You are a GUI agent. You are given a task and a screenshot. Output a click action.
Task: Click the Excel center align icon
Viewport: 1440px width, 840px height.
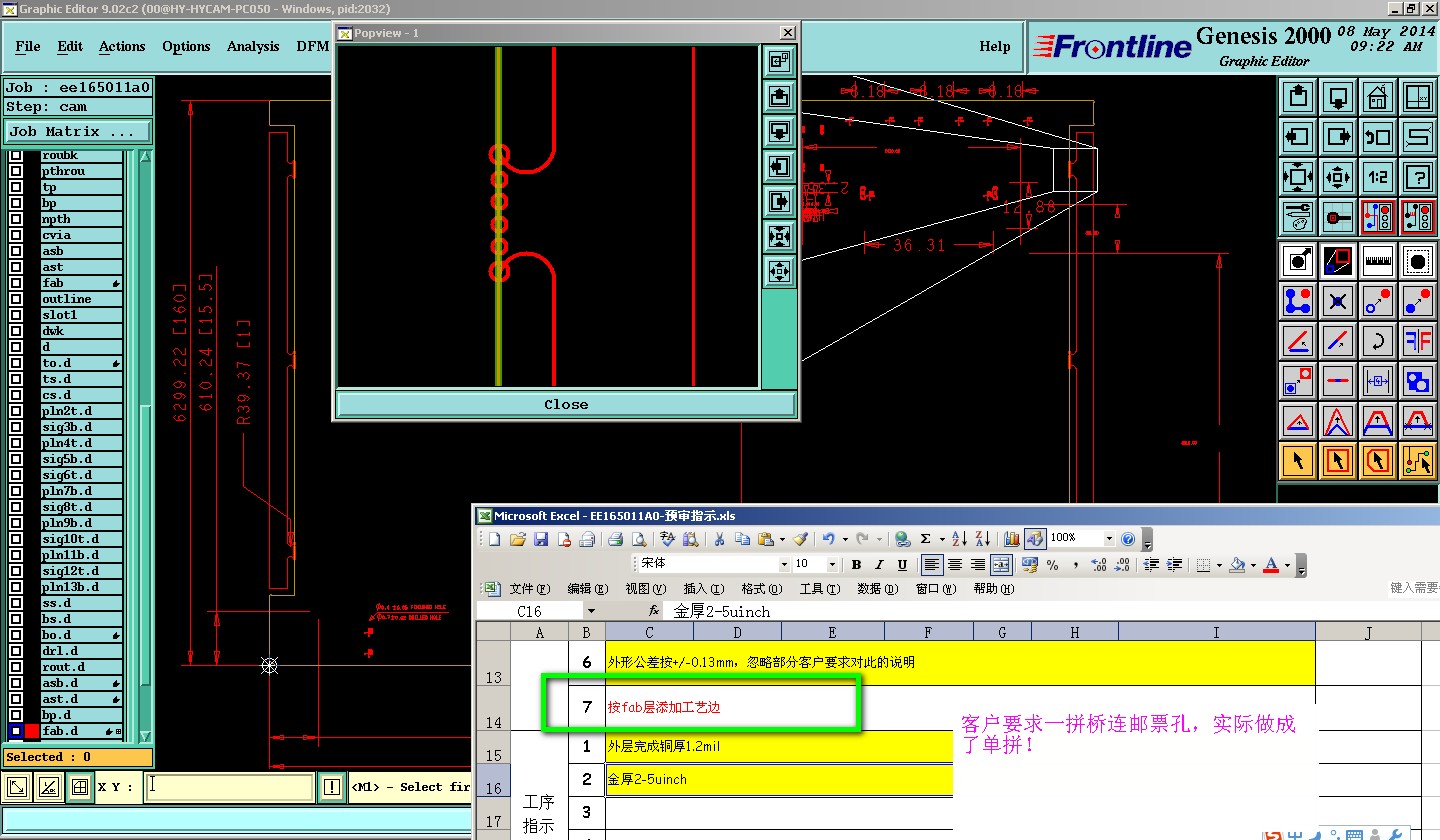click(955, 565)
